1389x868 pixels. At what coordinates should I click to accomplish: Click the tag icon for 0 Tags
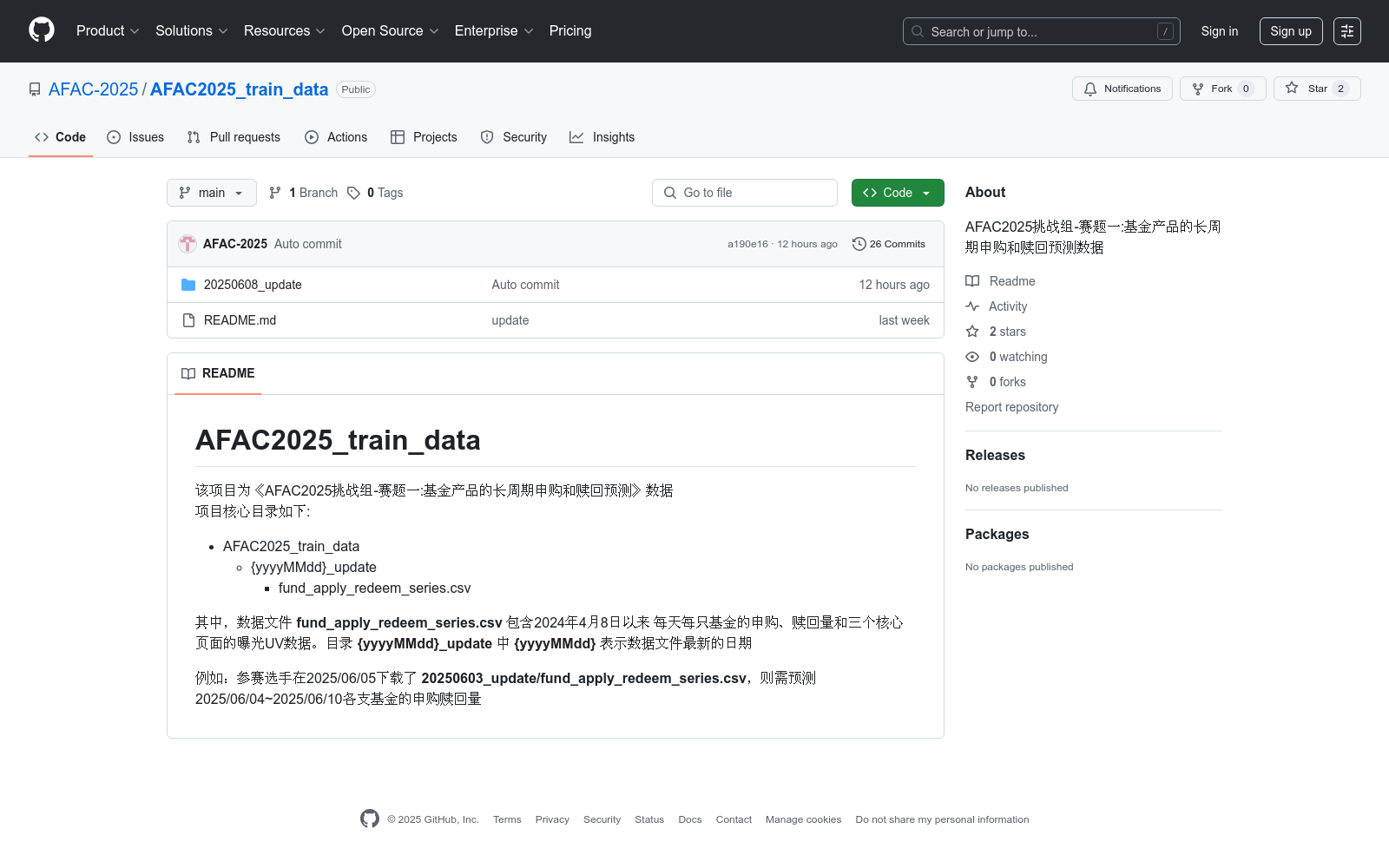[353, 193]
